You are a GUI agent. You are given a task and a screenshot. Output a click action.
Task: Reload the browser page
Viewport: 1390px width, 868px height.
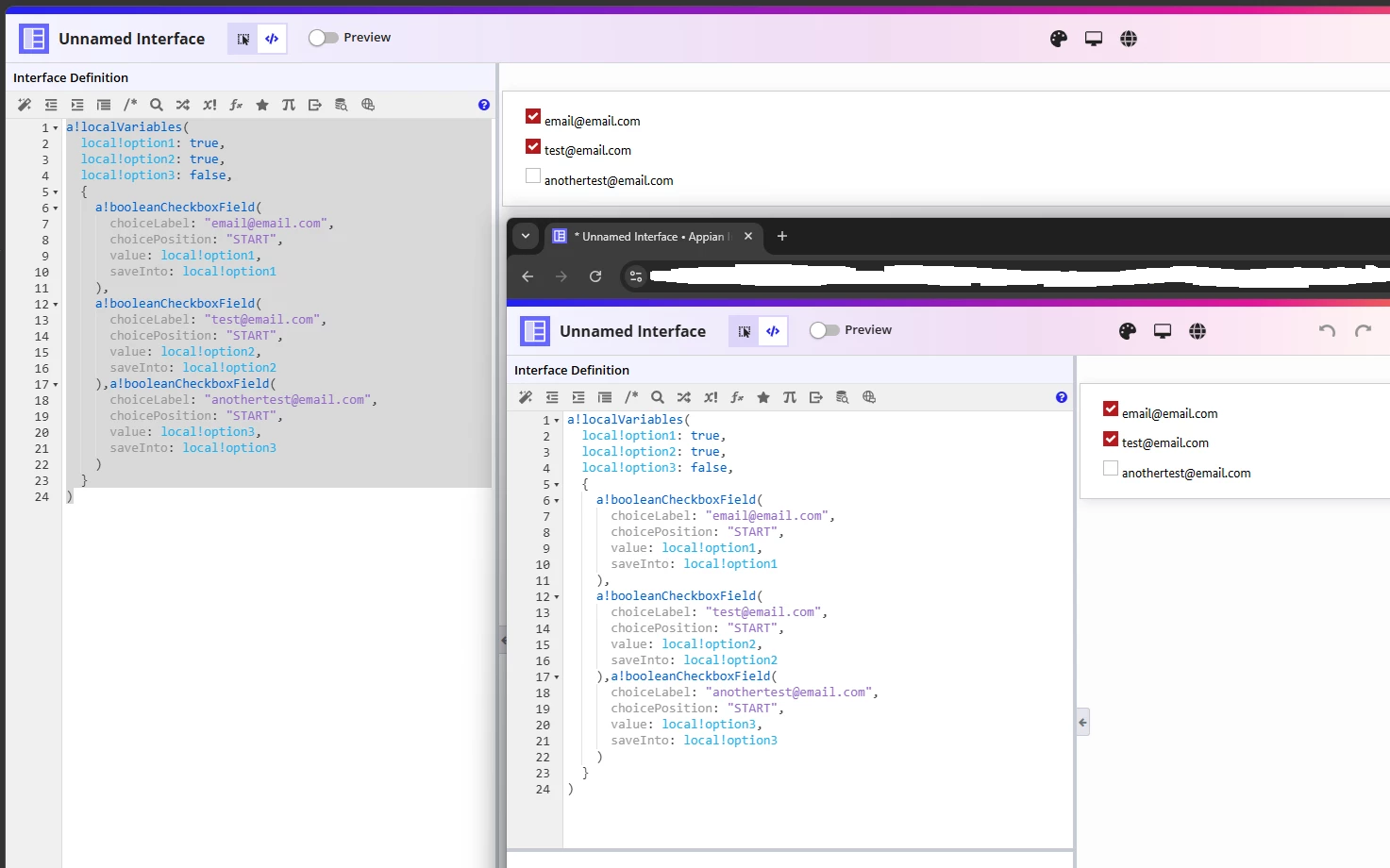(595, 276)
